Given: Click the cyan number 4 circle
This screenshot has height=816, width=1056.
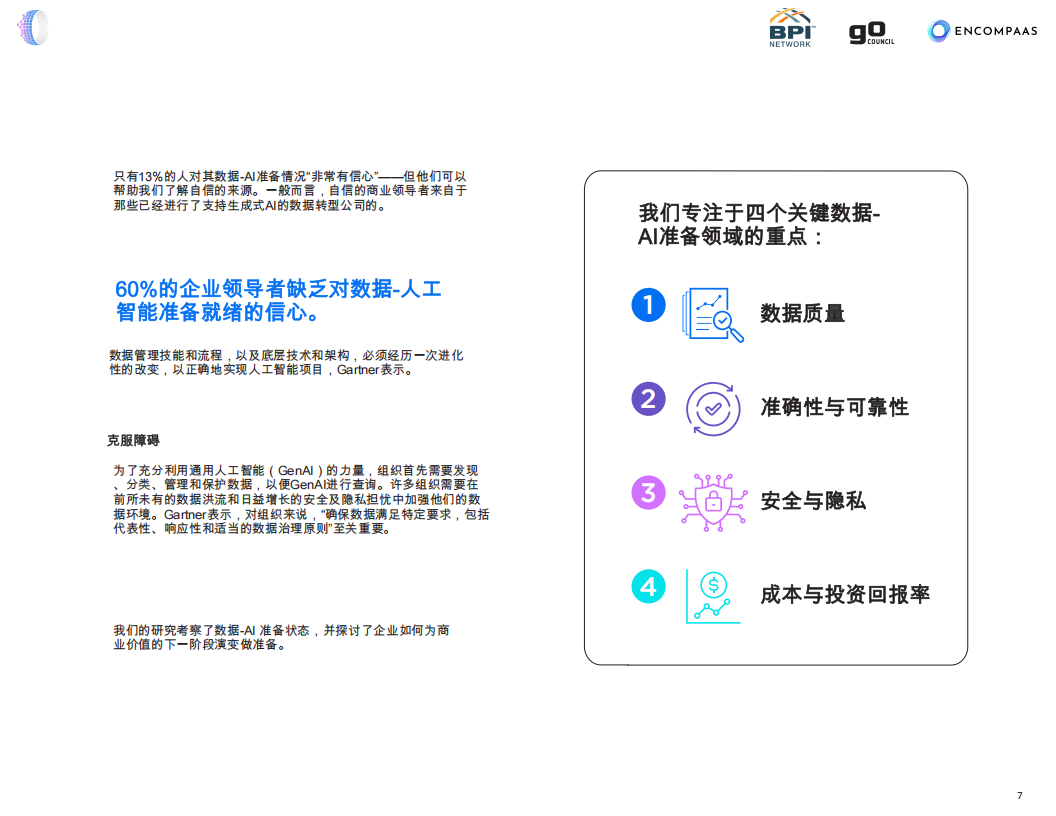Looking at the screenshot, I should (648, 586).
